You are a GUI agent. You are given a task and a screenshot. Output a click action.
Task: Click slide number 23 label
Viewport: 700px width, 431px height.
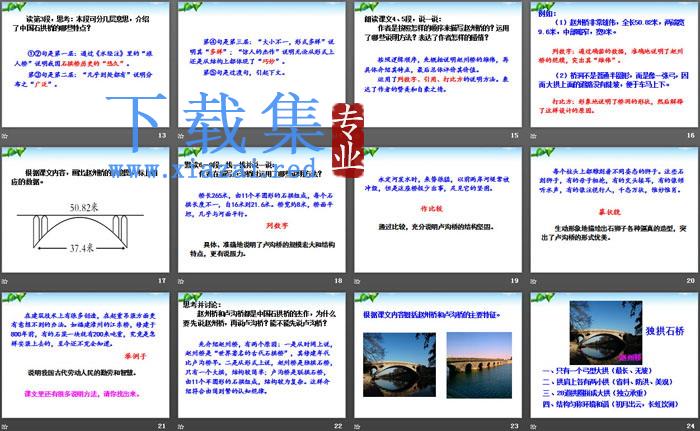514,426
